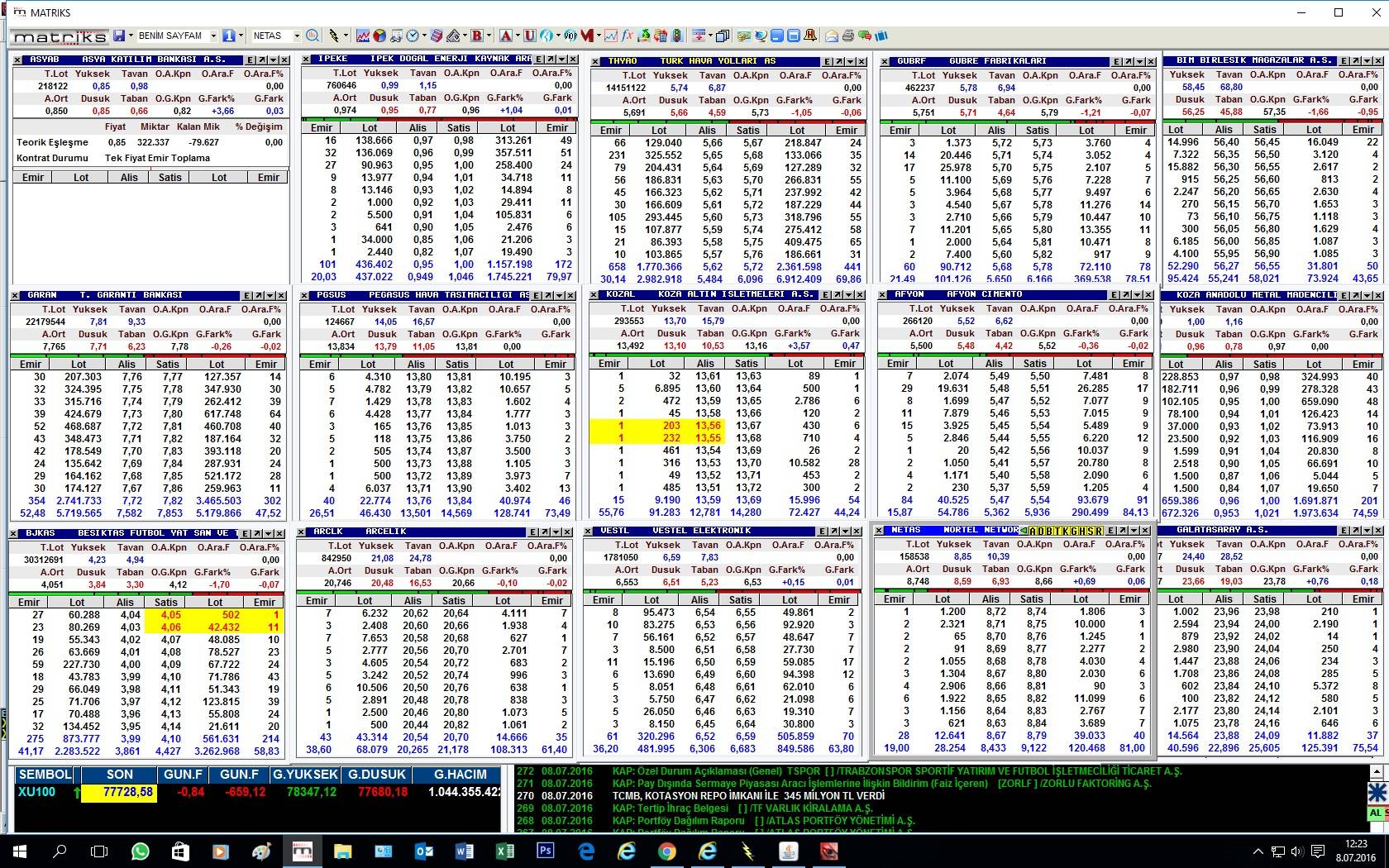Open the BENİM SAYFAM page dropdown
Image resolution: width=1389 pixels, height=868 pixels.
(212, 36)
